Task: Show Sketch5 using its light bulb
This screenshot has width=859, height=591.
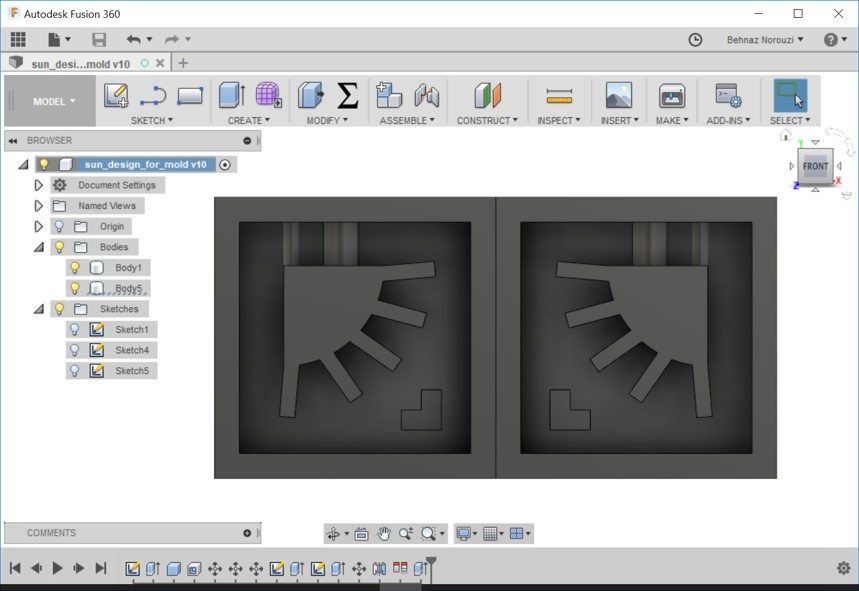Action: pyautogui.click(x=75, y=371)
